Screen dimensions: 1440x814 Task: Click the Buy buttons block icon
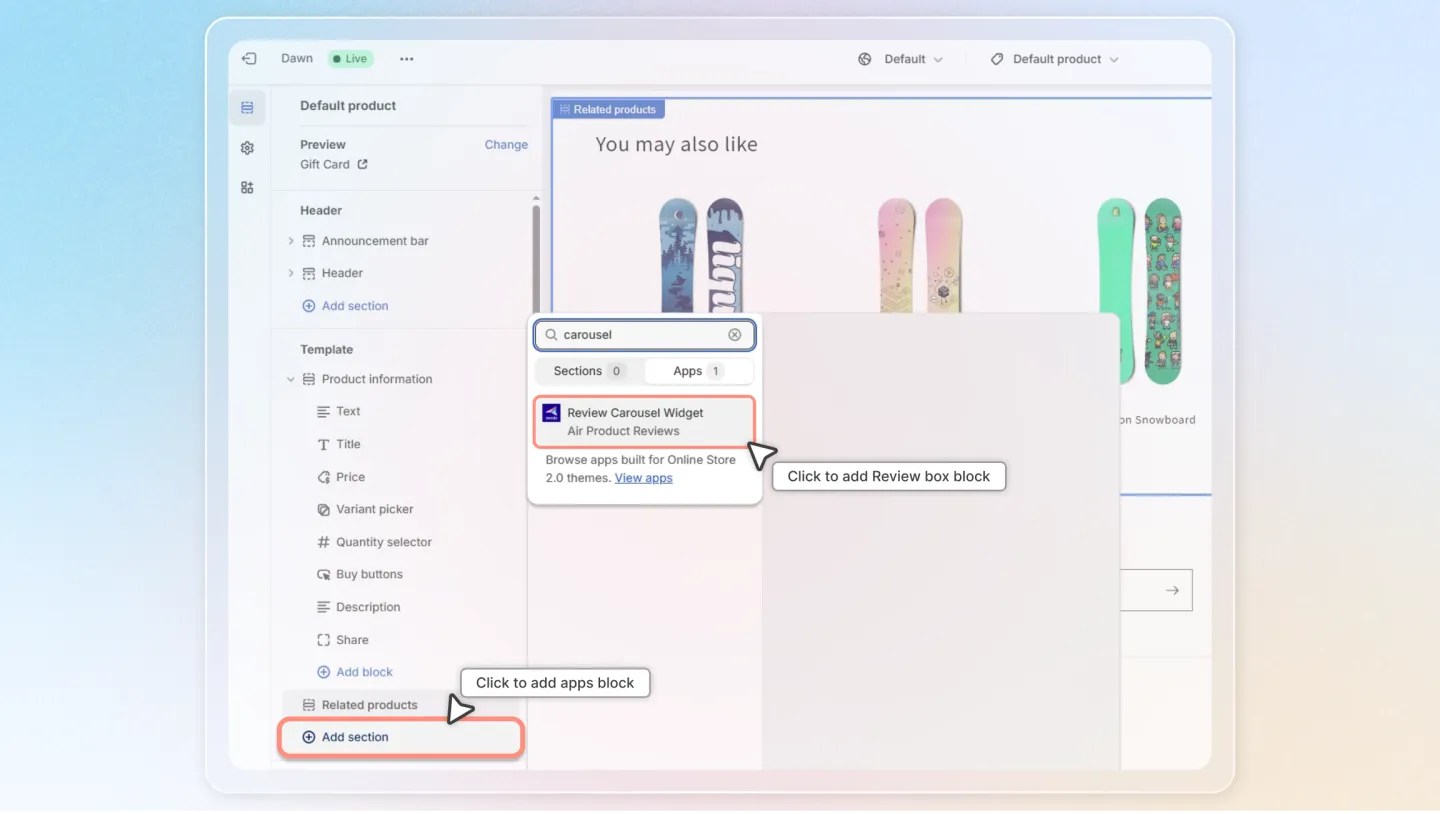click(323, 574)
